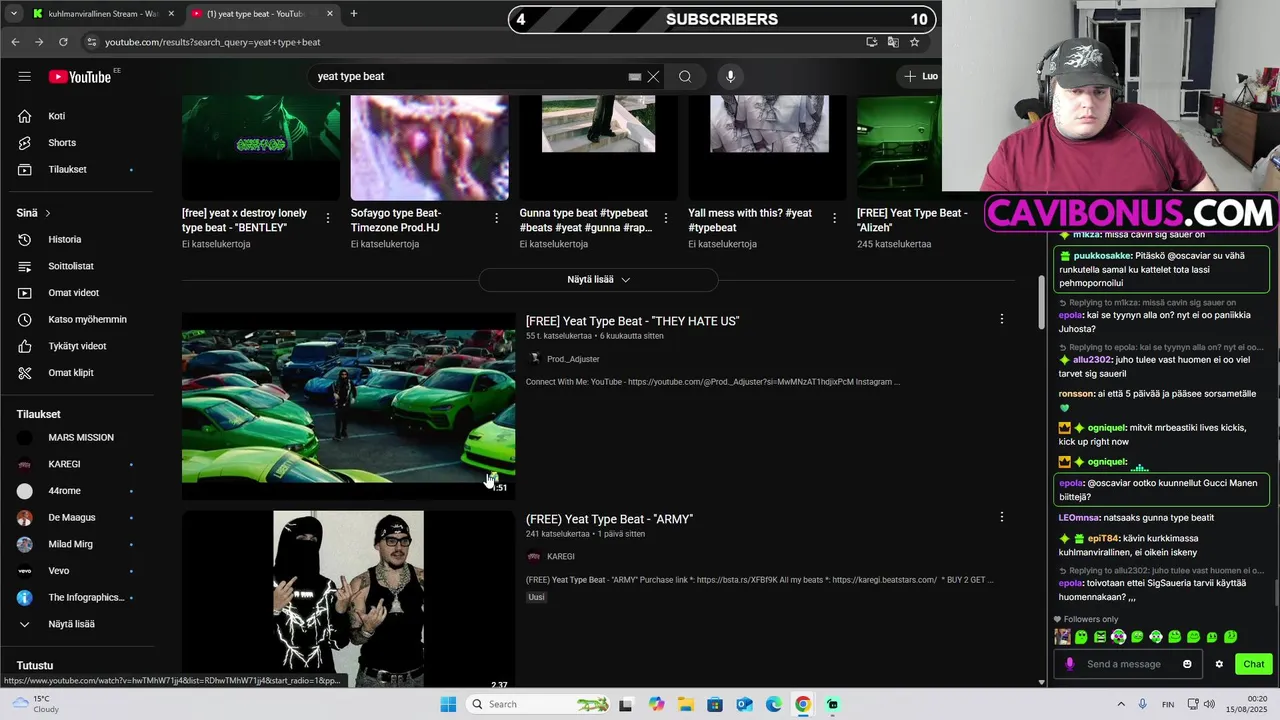Bookmark this page with star icon
The image size is (1280, 720).
[914, 42]
